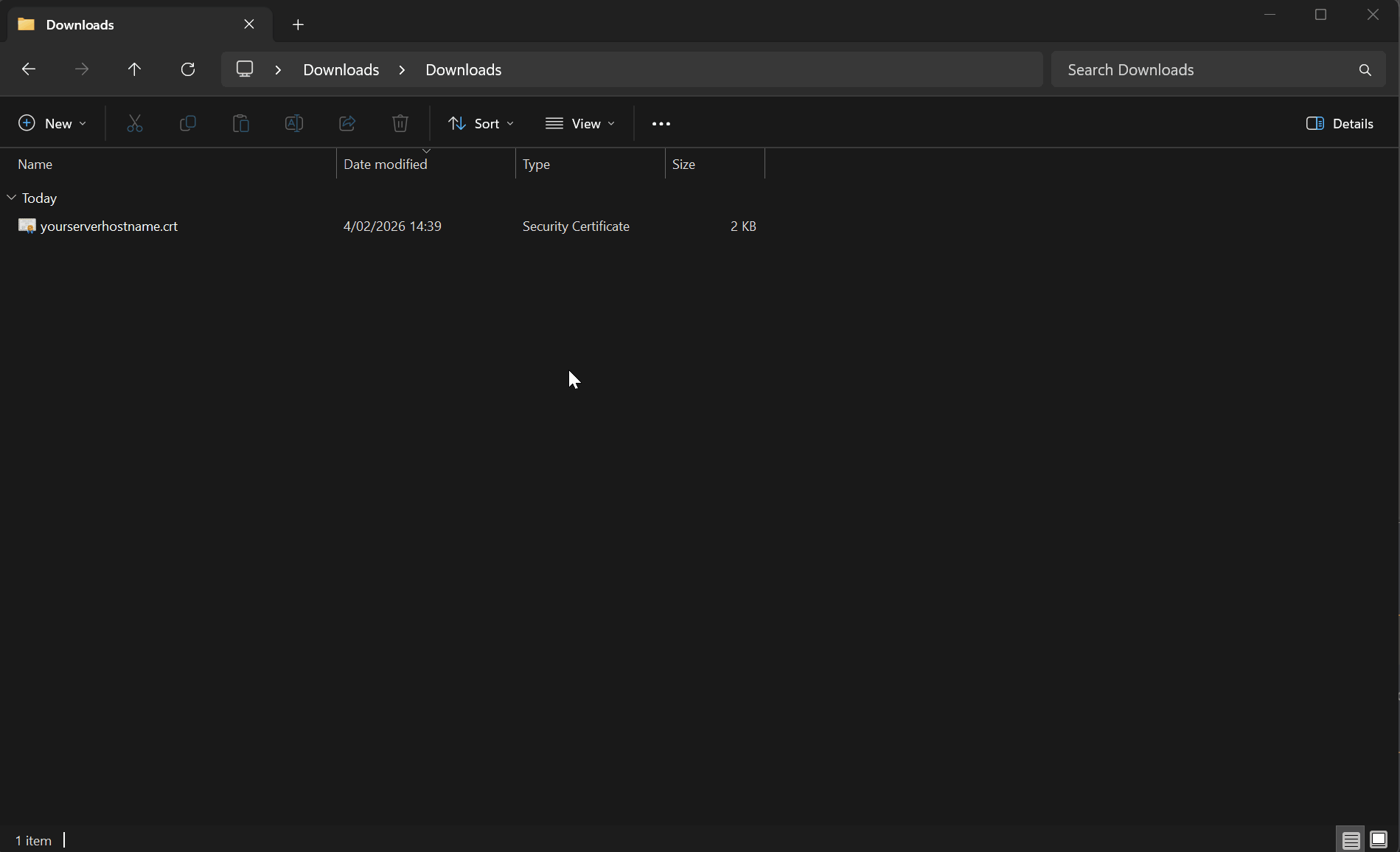Go up one folder level
Screen dimensions: 1400x852
134,69
